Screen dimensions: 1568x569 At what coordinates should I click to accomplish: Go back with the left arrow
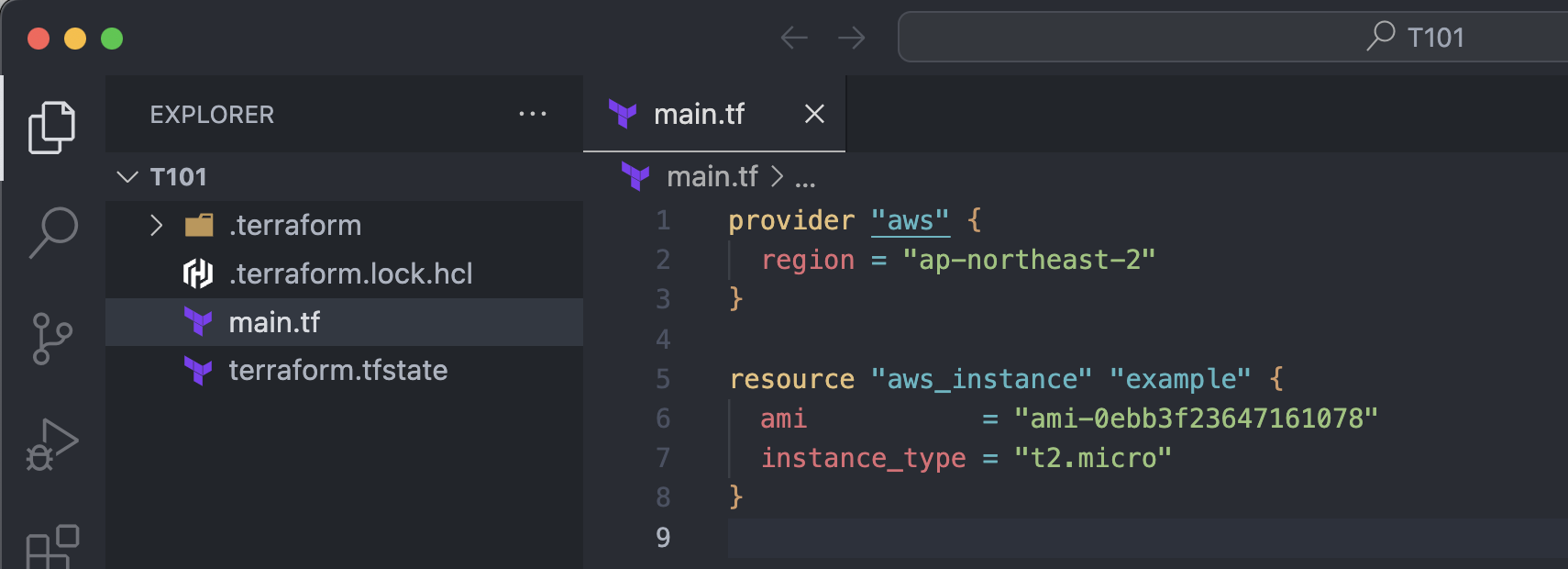point(794,38)
